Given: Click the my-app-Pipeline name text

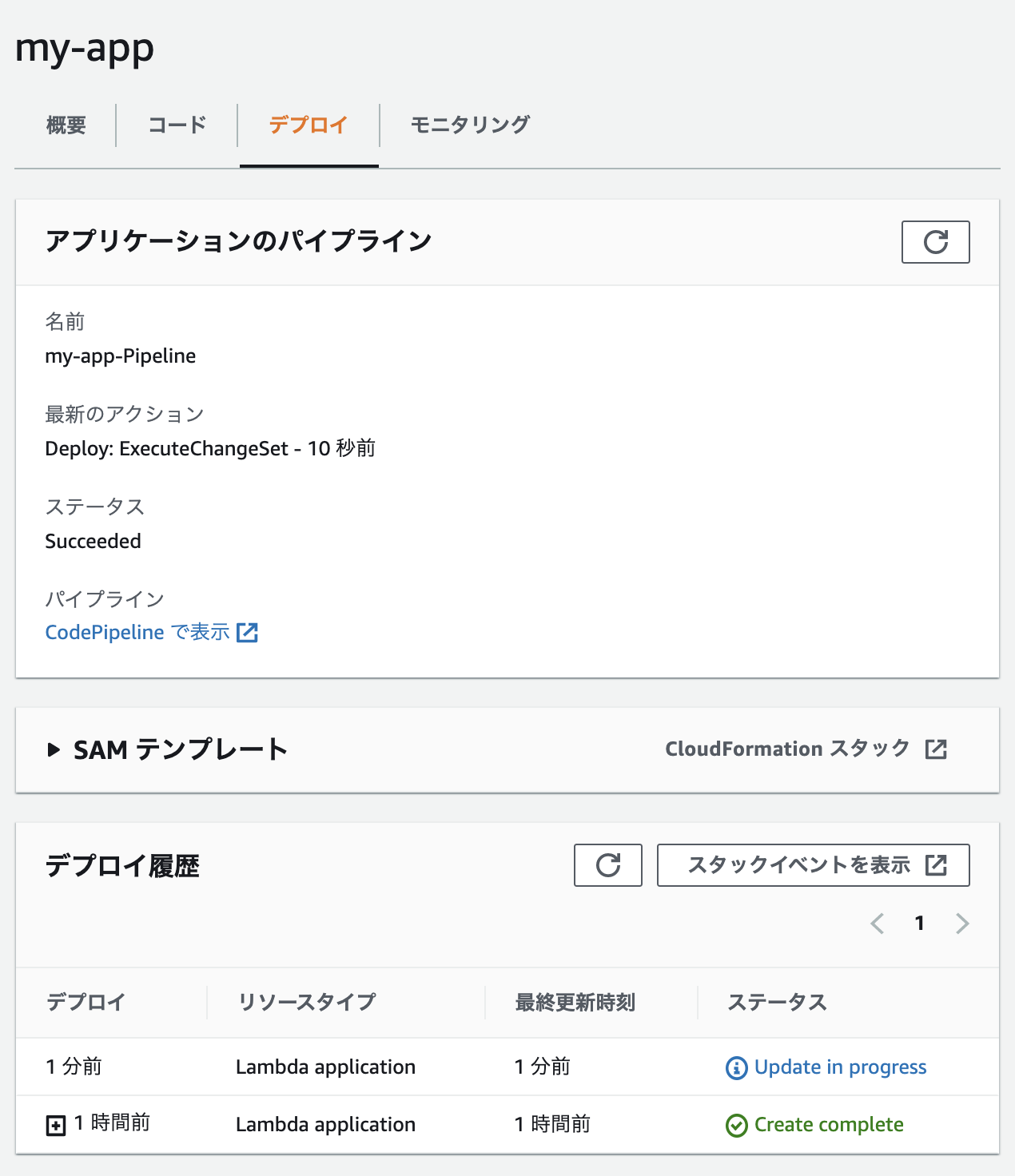Looking at the screenshot, I should 120,356.
